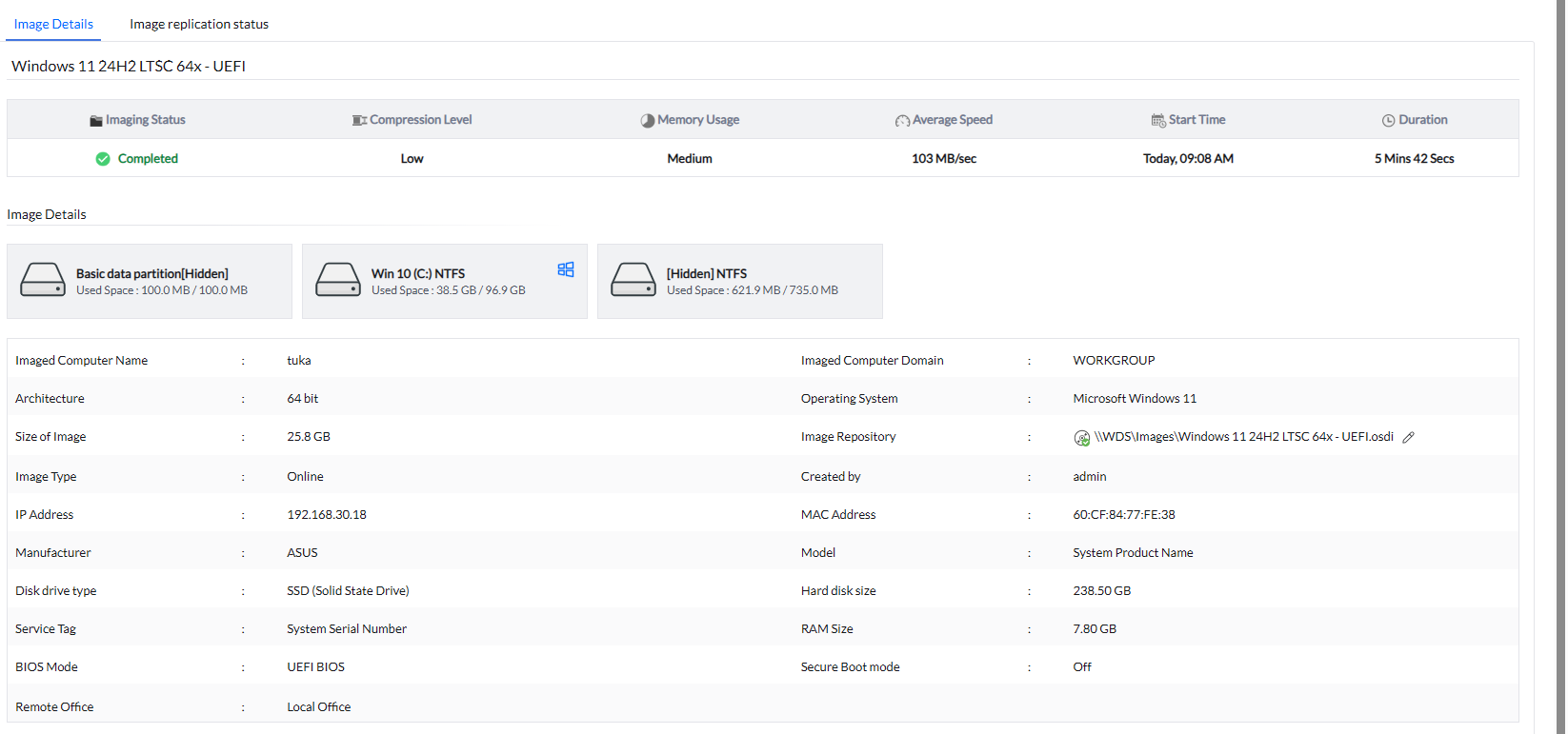Screen dimensions: 1568x734
Task: Click the green Completed checkmark icon
Action: (x=103, y=159)
